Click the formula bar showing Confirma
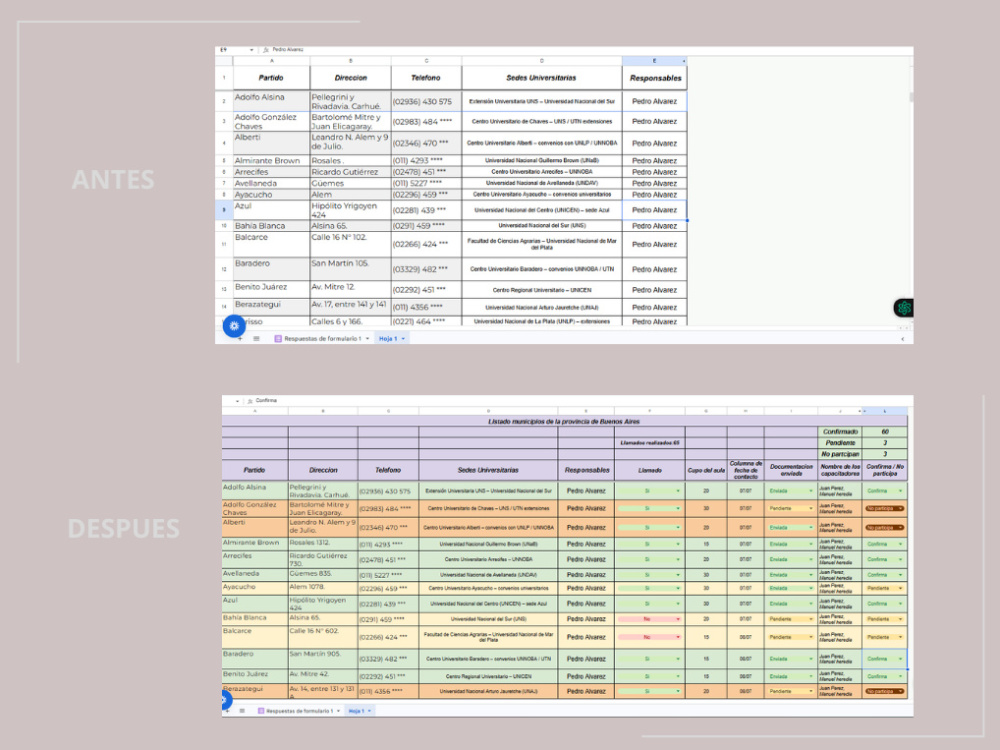Viewport: 1000px width, 750px height. [x=266, y=401]
